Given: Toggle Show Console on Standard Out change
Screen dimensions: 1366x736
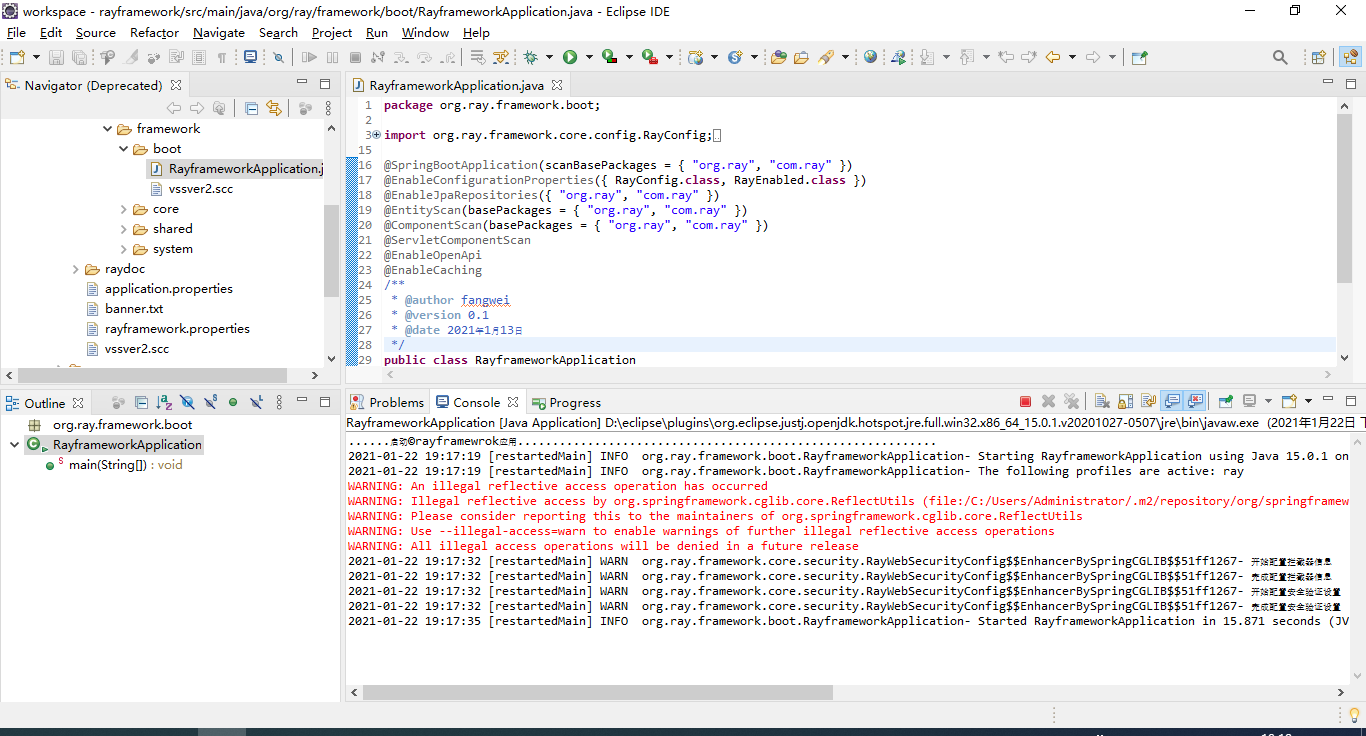Looking at the screenshot, I should coord(1172,402).
